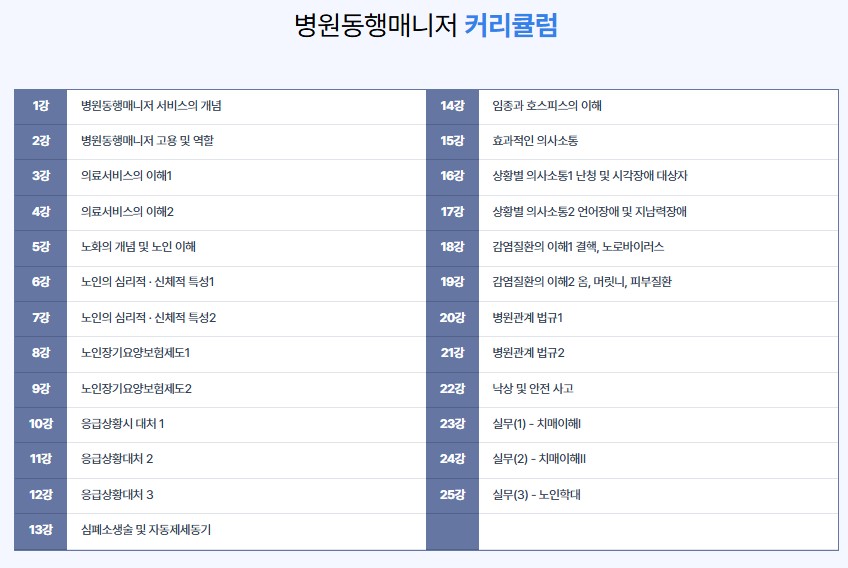Click 낙상 및 안전 사고 lecture title
848x568 pixels.
(533, 388)
